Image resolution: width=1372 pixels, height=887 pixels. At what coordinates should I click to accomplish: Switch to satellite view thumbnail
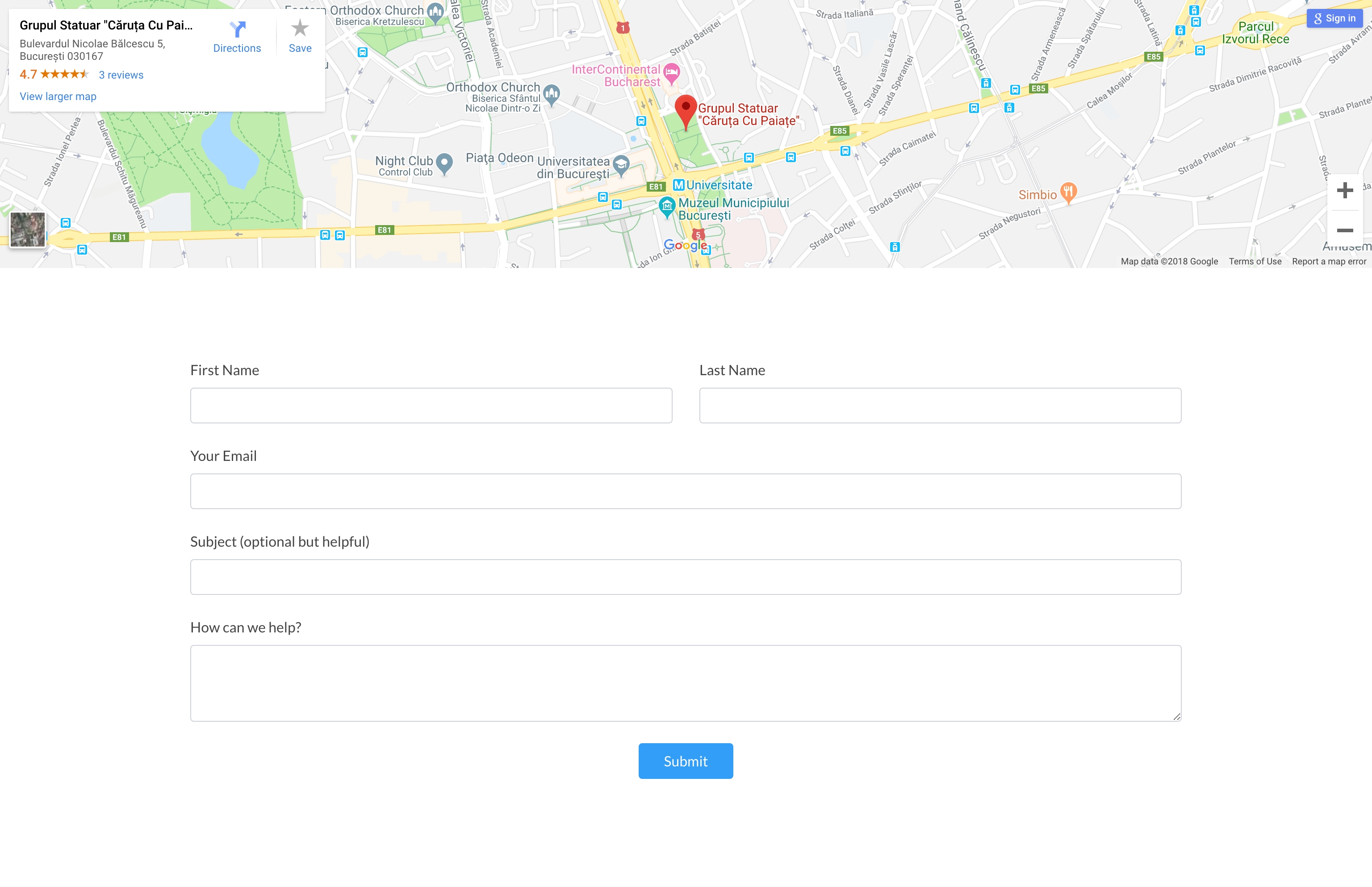28,229
